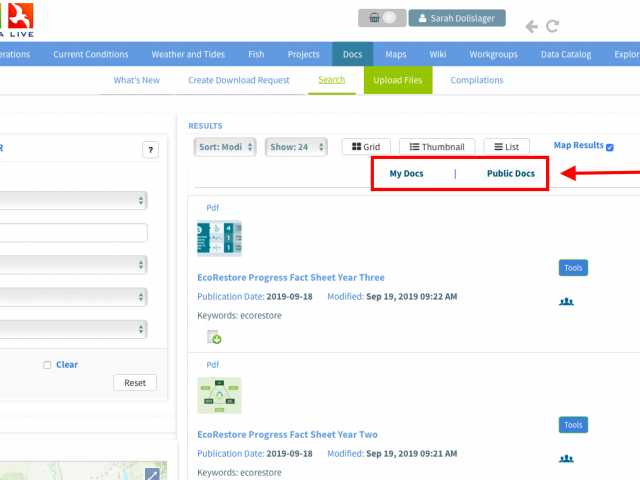The width and height of the screenshot is (640, 480).
Task: Click group icon for Year Three document
Action: [566, 302]
